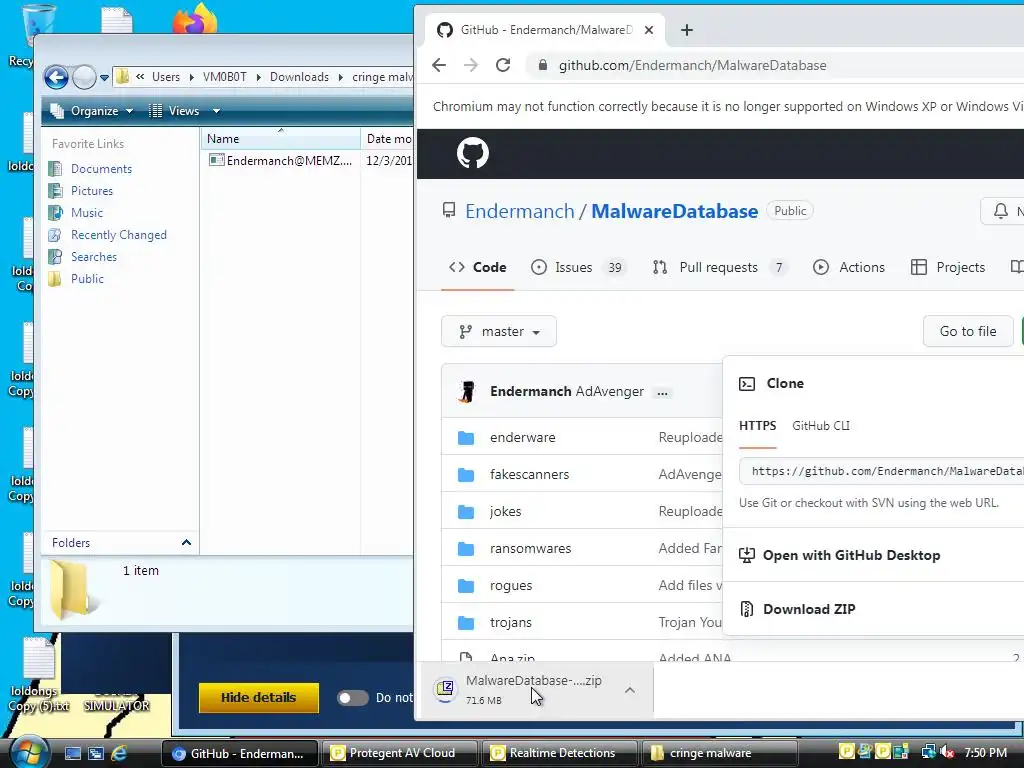Open the Endermanch owner link

tap(520, 212)
